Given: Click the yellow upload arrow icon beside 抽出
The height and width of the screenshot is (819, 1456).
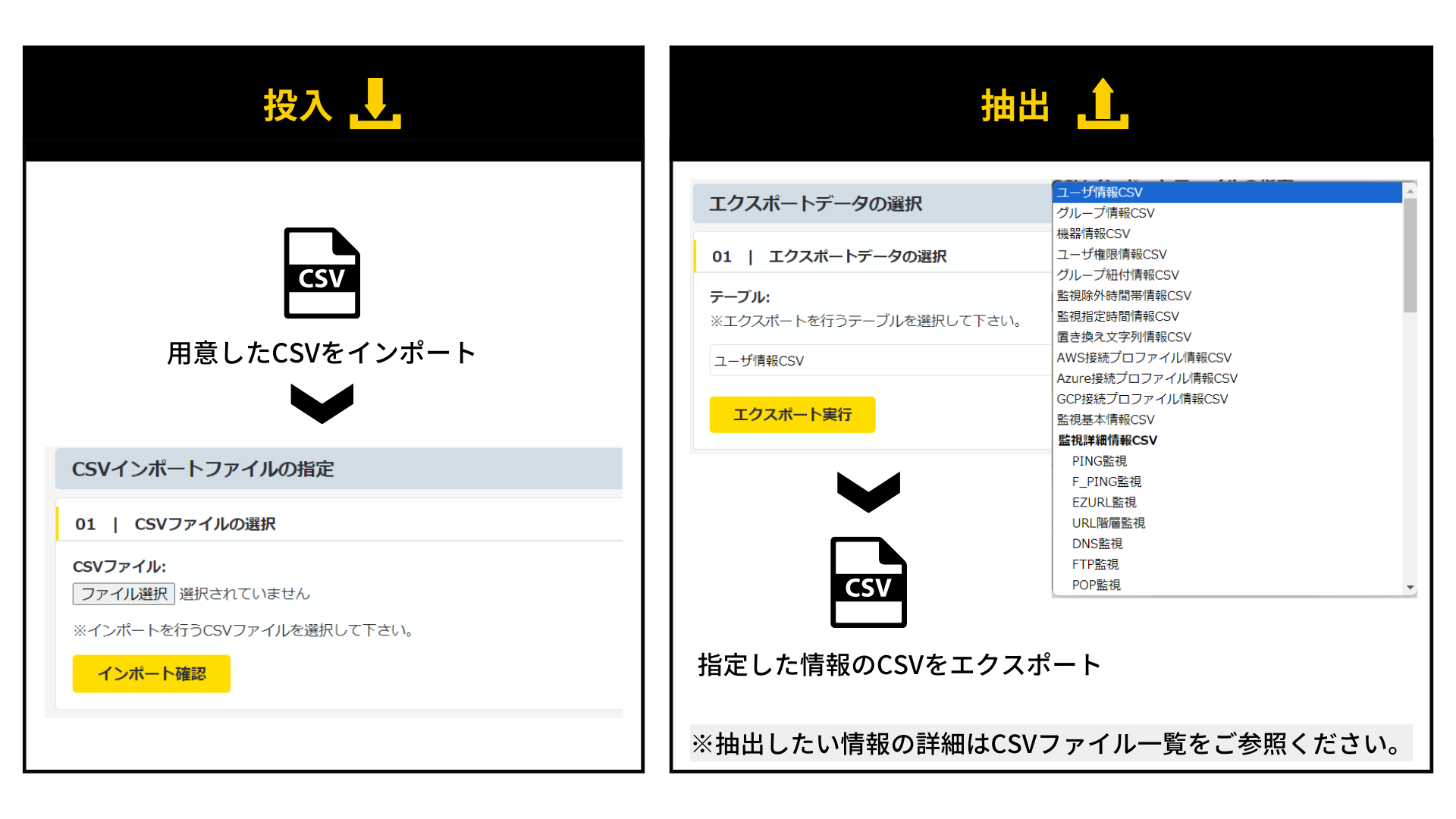Looking at the screenshot, I should (1103, 104).
